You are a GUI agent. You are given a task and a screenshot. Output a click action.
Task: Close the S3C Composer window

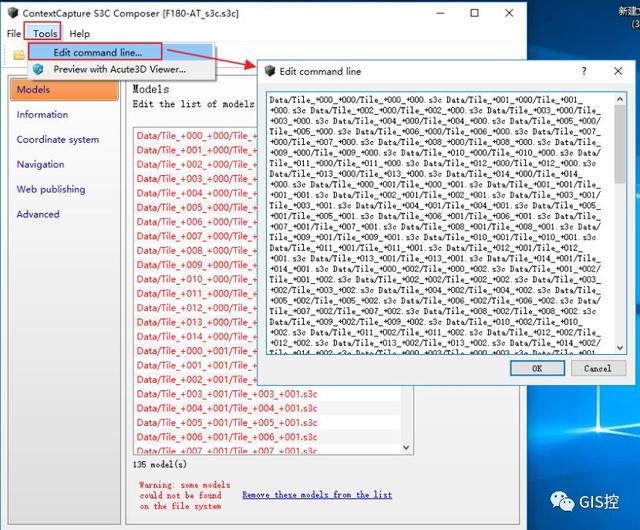point(509,13)
